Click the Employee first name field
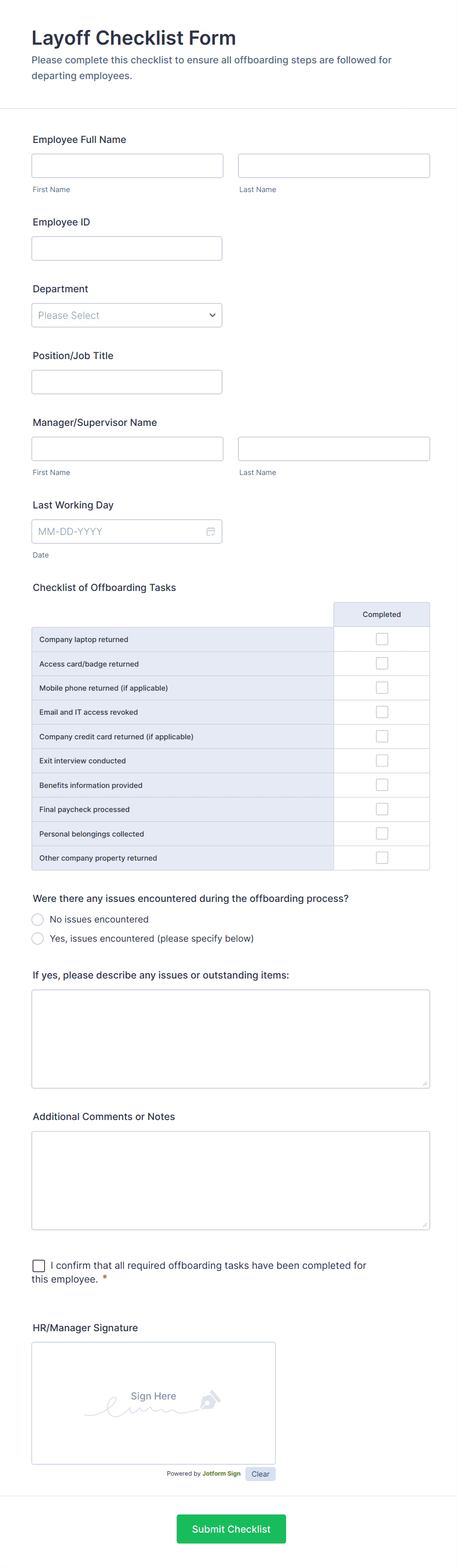 click(127, 166)
